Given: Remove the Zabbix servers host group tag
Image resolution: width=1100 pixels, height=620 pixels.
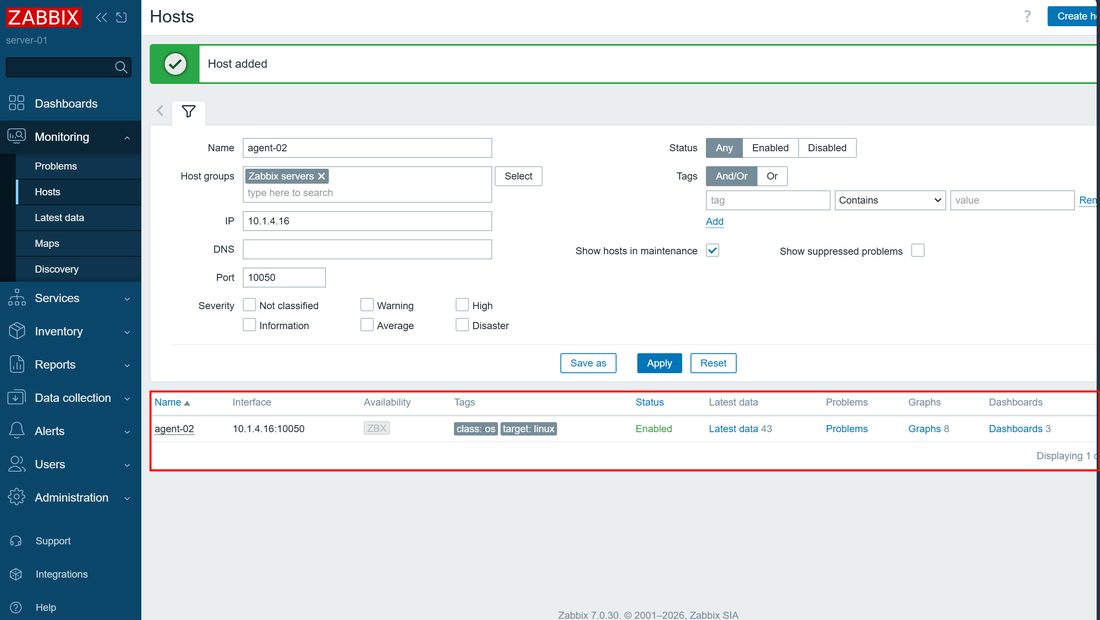Looking at the screenshot, I should coord(321,176).
